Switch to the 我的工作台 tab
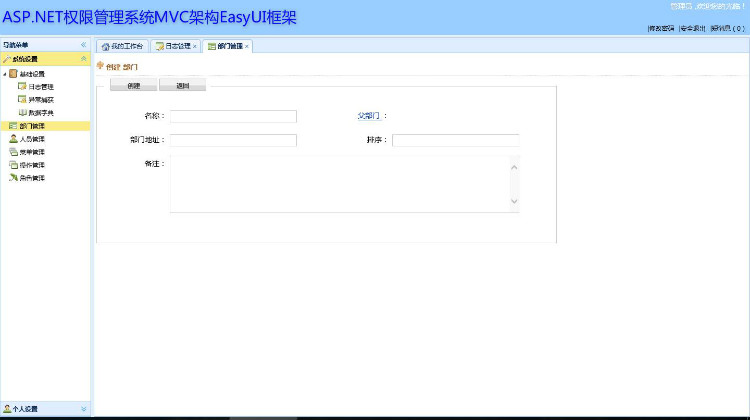Viewport: 750px width, 420px height. click(122, 46)
